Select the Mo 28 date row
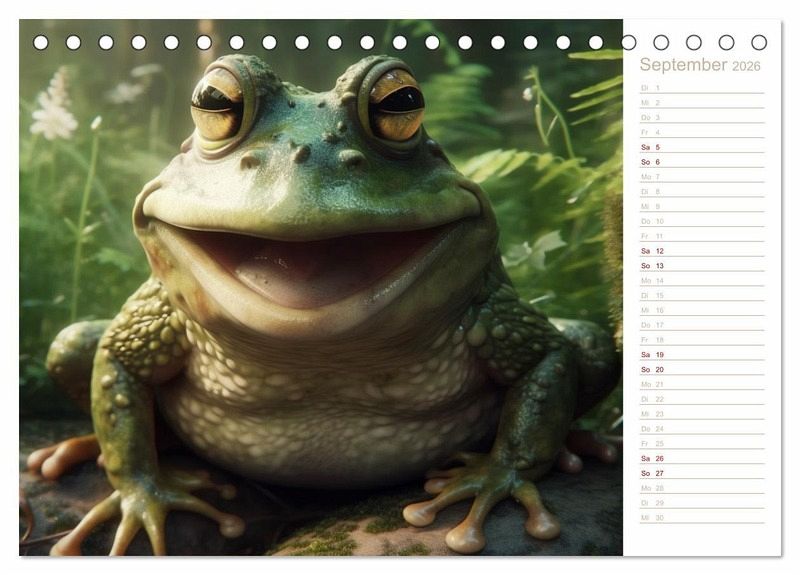 (702, 488)
